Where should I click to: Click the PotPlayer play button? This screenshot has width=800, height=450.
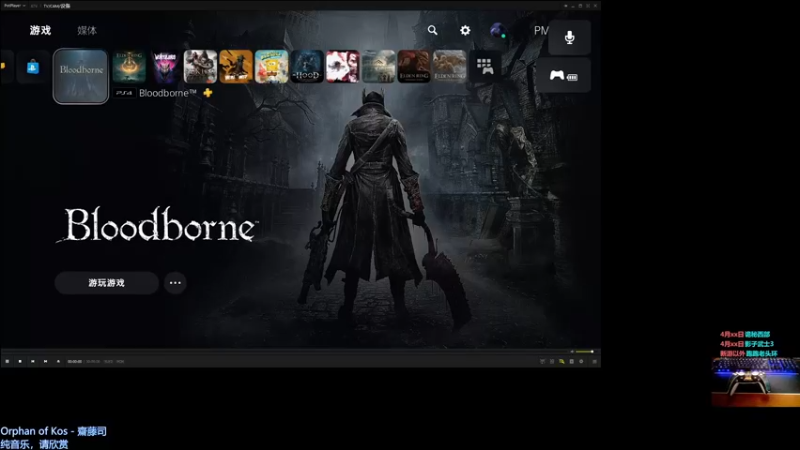(7, 361)
